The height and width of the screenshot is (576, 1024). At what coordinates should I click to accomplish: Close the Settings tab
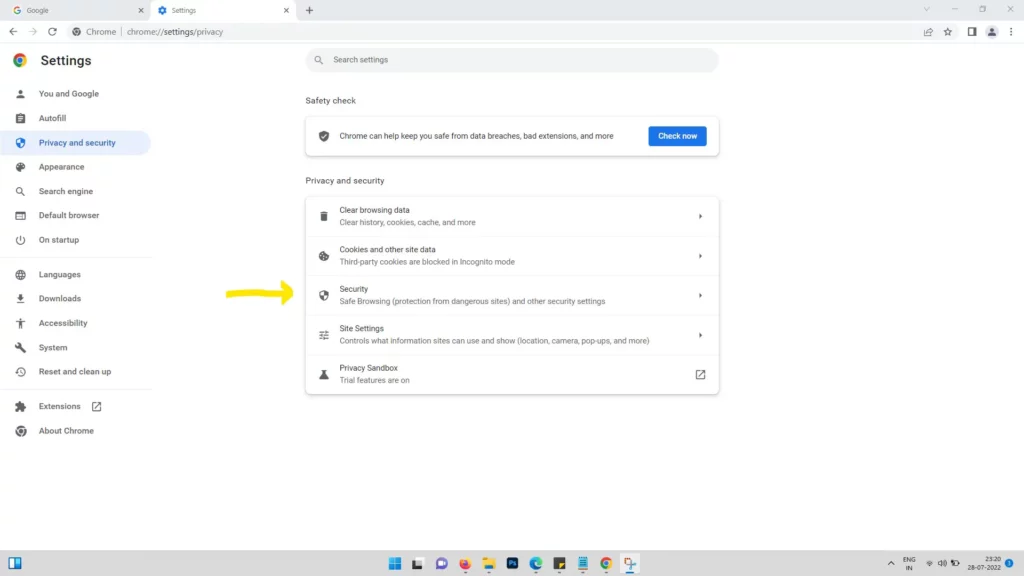tap(286, 10)
